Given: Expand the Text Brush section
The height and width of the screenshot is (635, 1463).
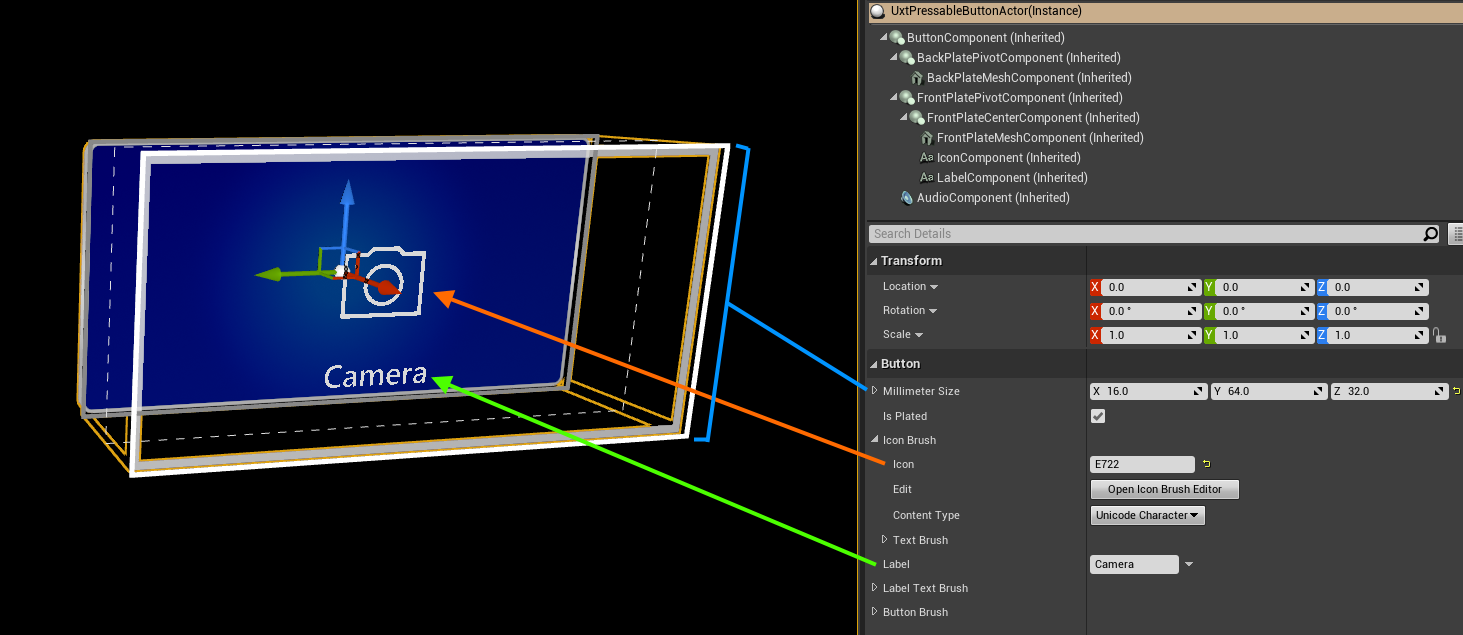Looking at the screenshot, I should click(x=882, y=540).
